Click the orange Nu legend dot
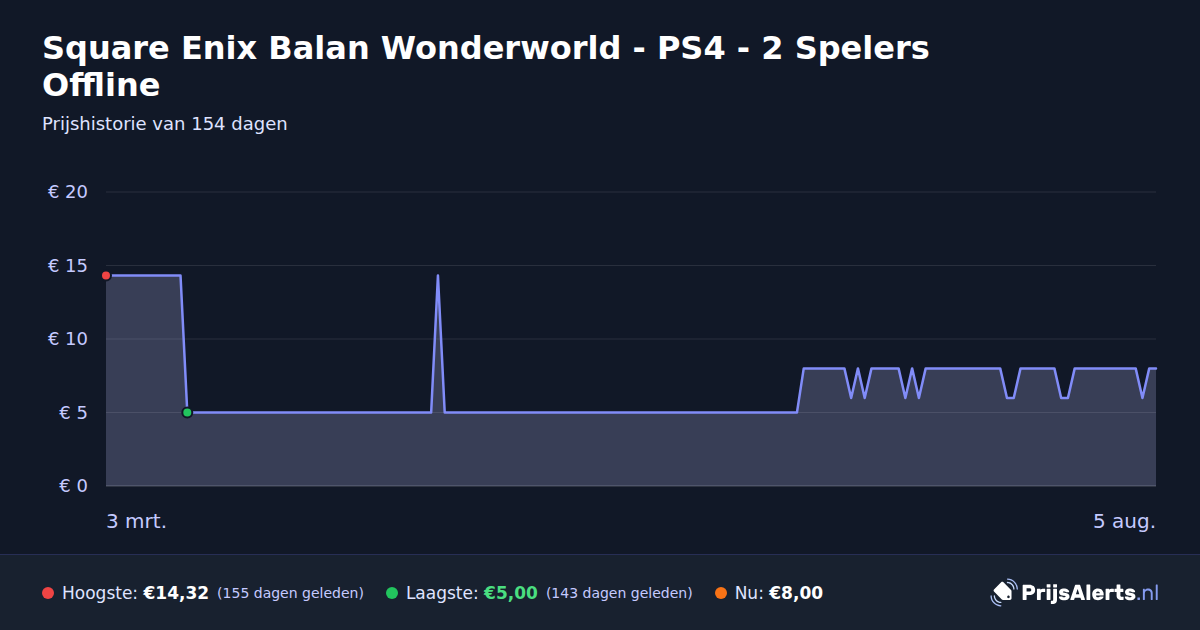The image size is (1200, 630). tap(721, 593)
